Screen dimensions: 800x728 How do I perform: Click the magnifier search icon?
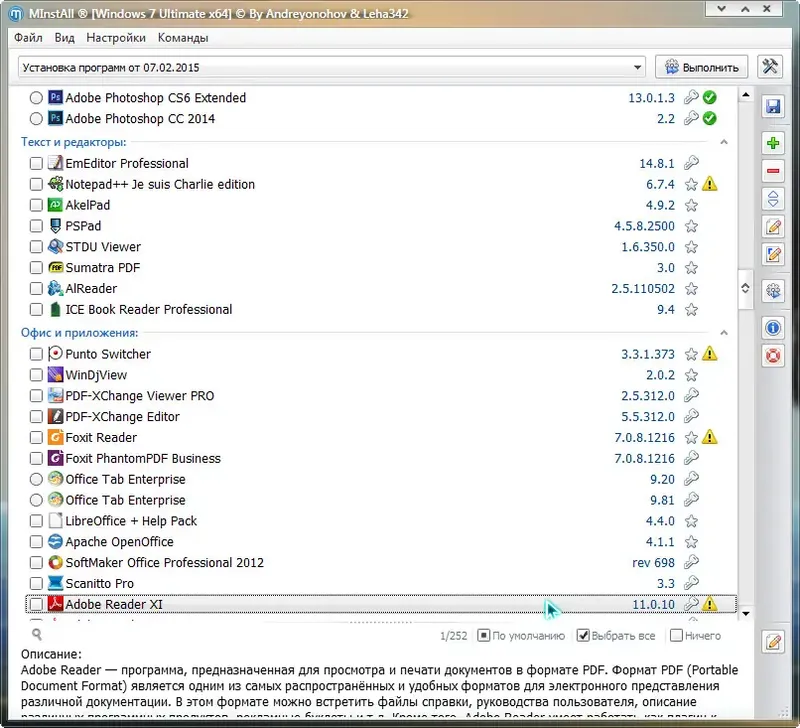[x=37, y=634]
